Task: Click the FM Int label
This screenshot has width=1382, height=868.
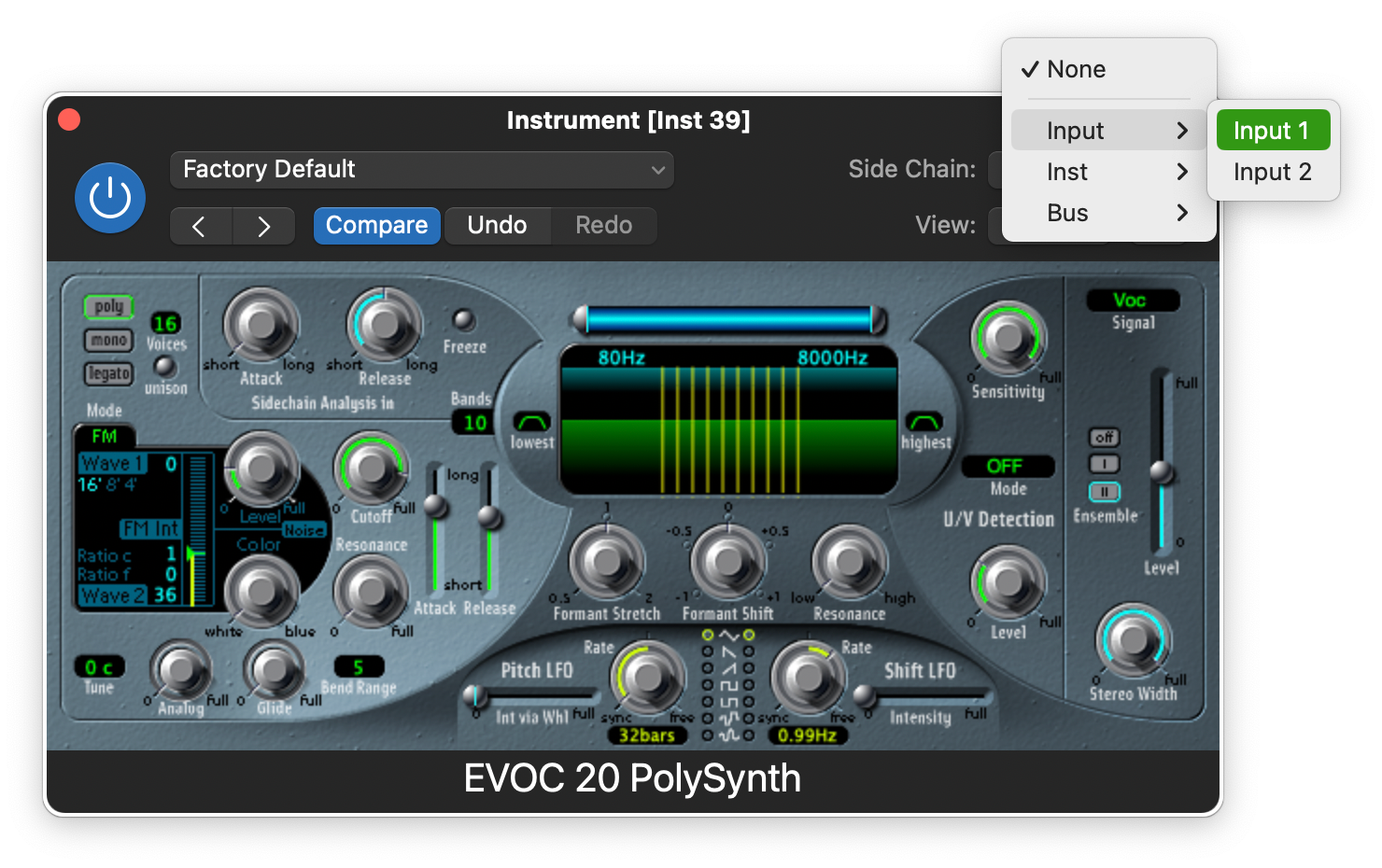Action: (150, 528)
